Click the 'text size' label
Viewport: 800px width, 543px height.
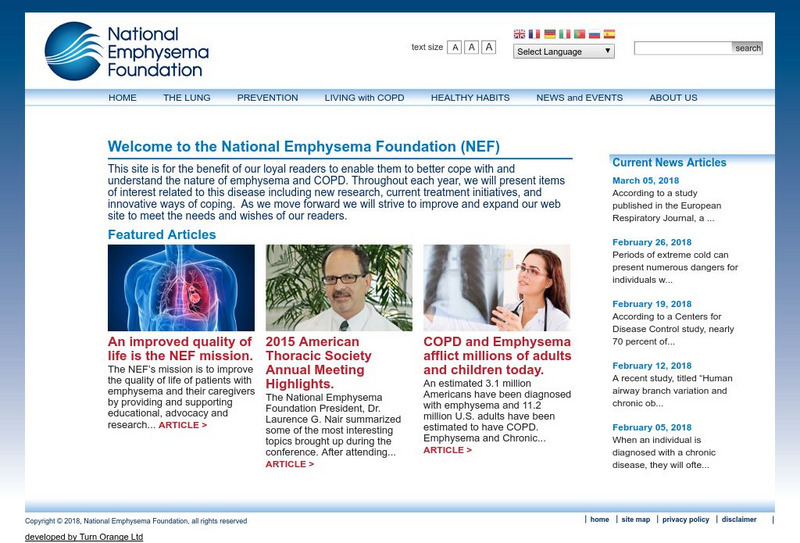427,47
